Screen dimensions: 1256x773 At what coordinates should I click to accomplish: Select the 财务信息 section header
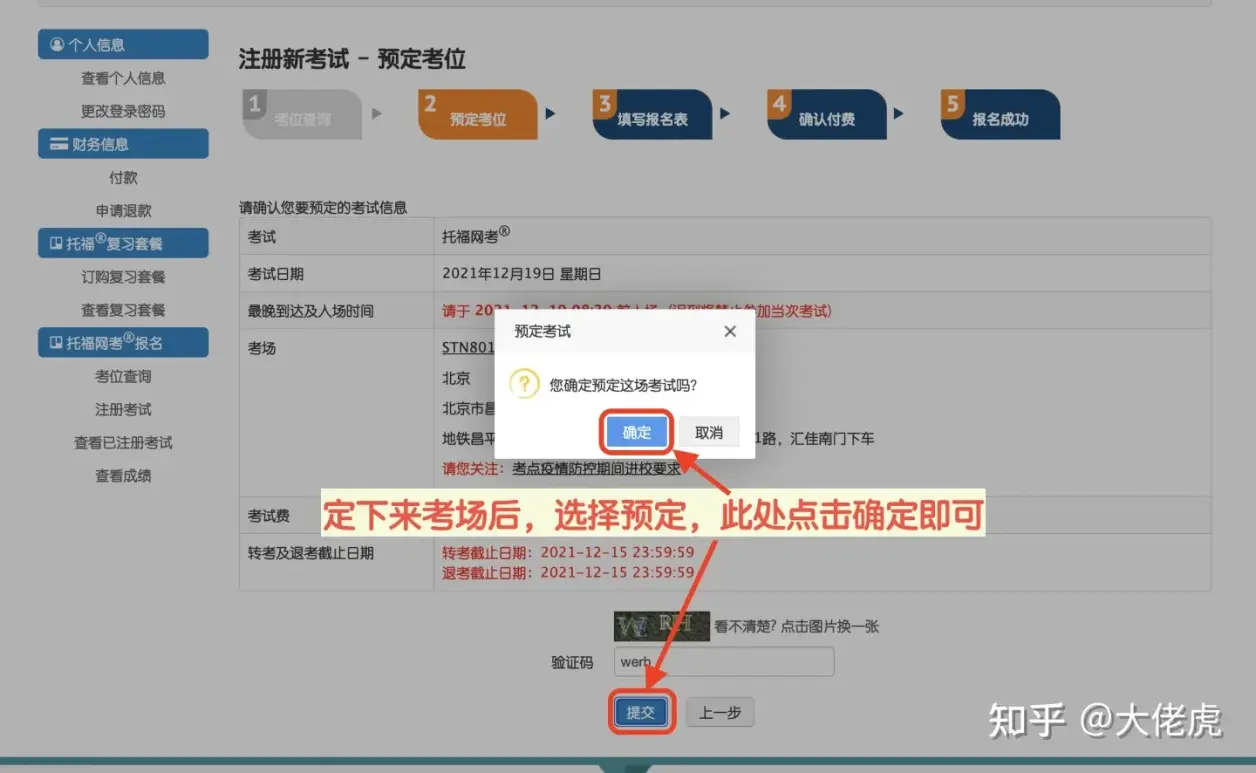[123, 144]
